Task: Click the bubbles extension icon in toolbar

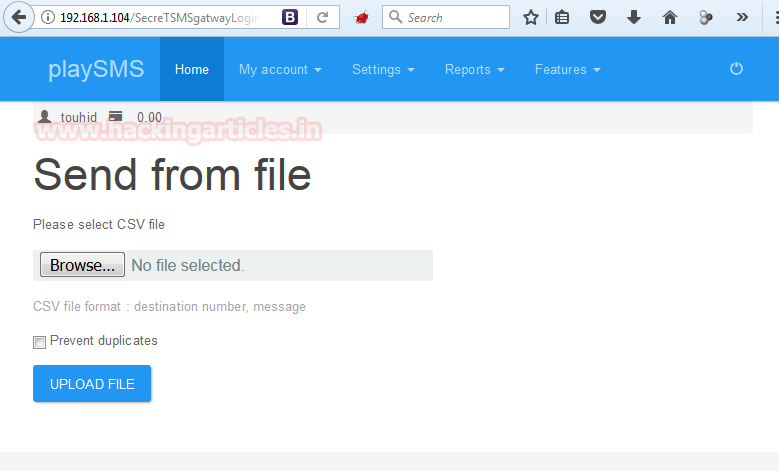Action: 705,18
